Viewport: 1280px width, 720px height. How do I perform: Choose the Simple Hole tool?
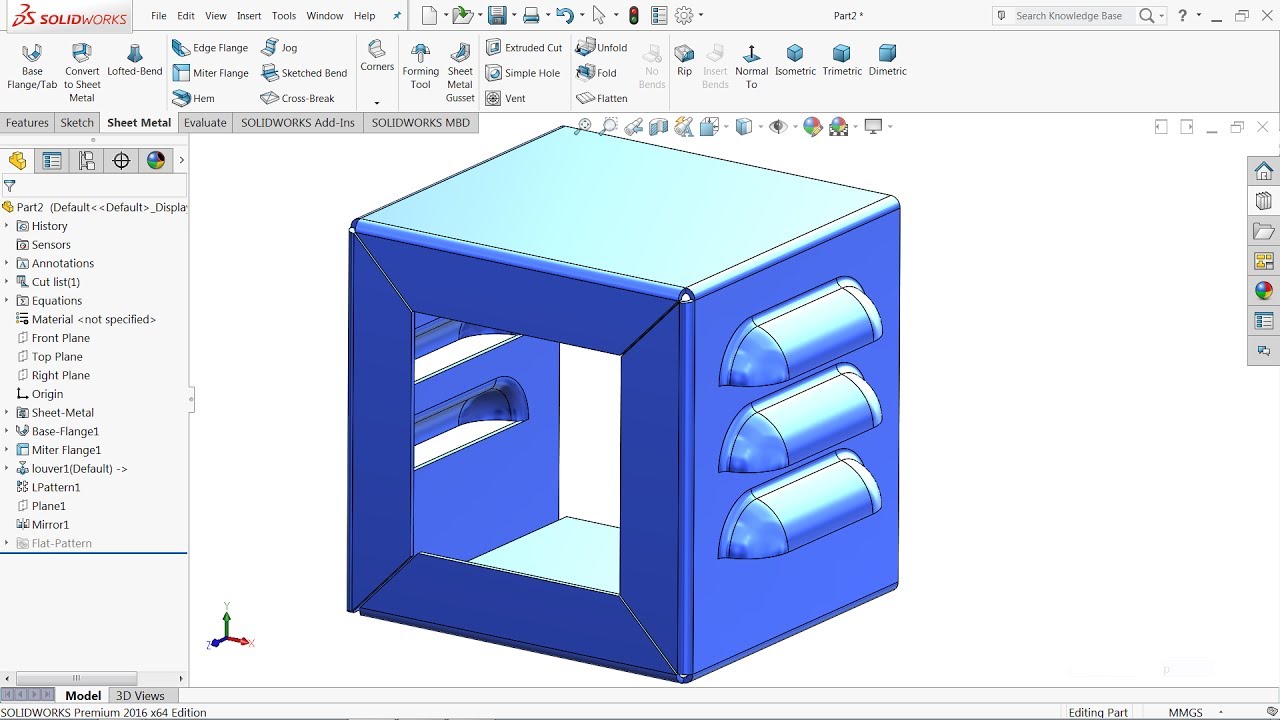(x=522, y=73)
